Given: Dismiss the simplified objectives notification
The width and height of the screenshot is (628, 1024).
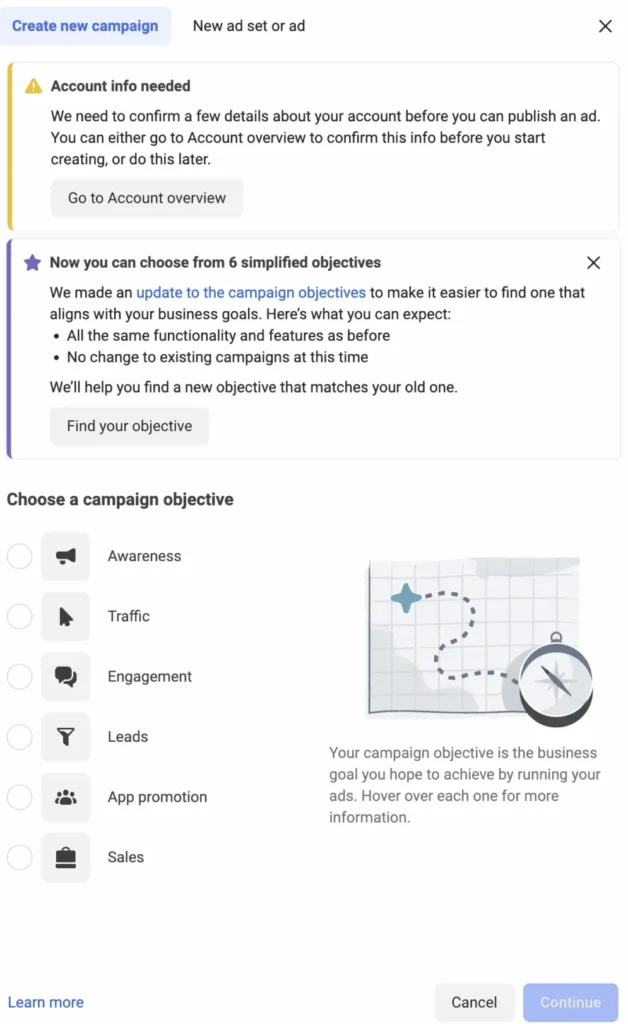Looking at the screenshot, I should pyautogui.click(x=593, y=262).
